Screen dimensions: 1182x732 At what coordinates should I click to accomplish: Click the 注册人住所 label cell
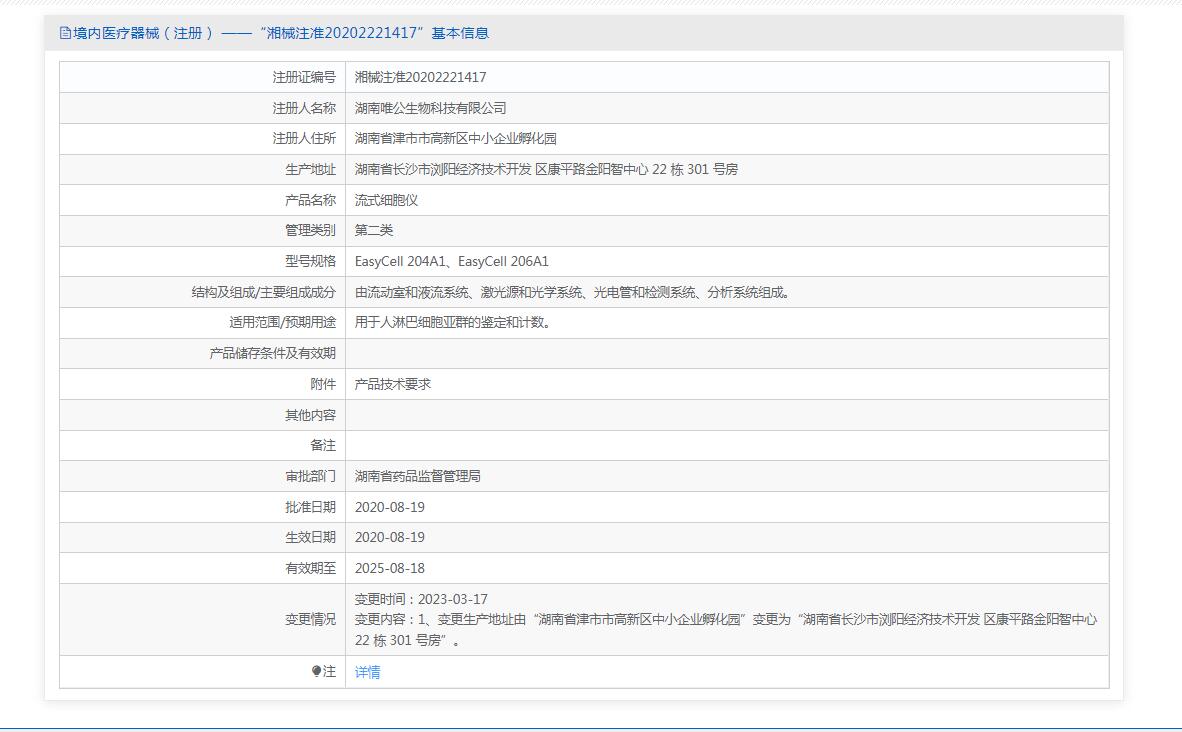coord(203,139)
